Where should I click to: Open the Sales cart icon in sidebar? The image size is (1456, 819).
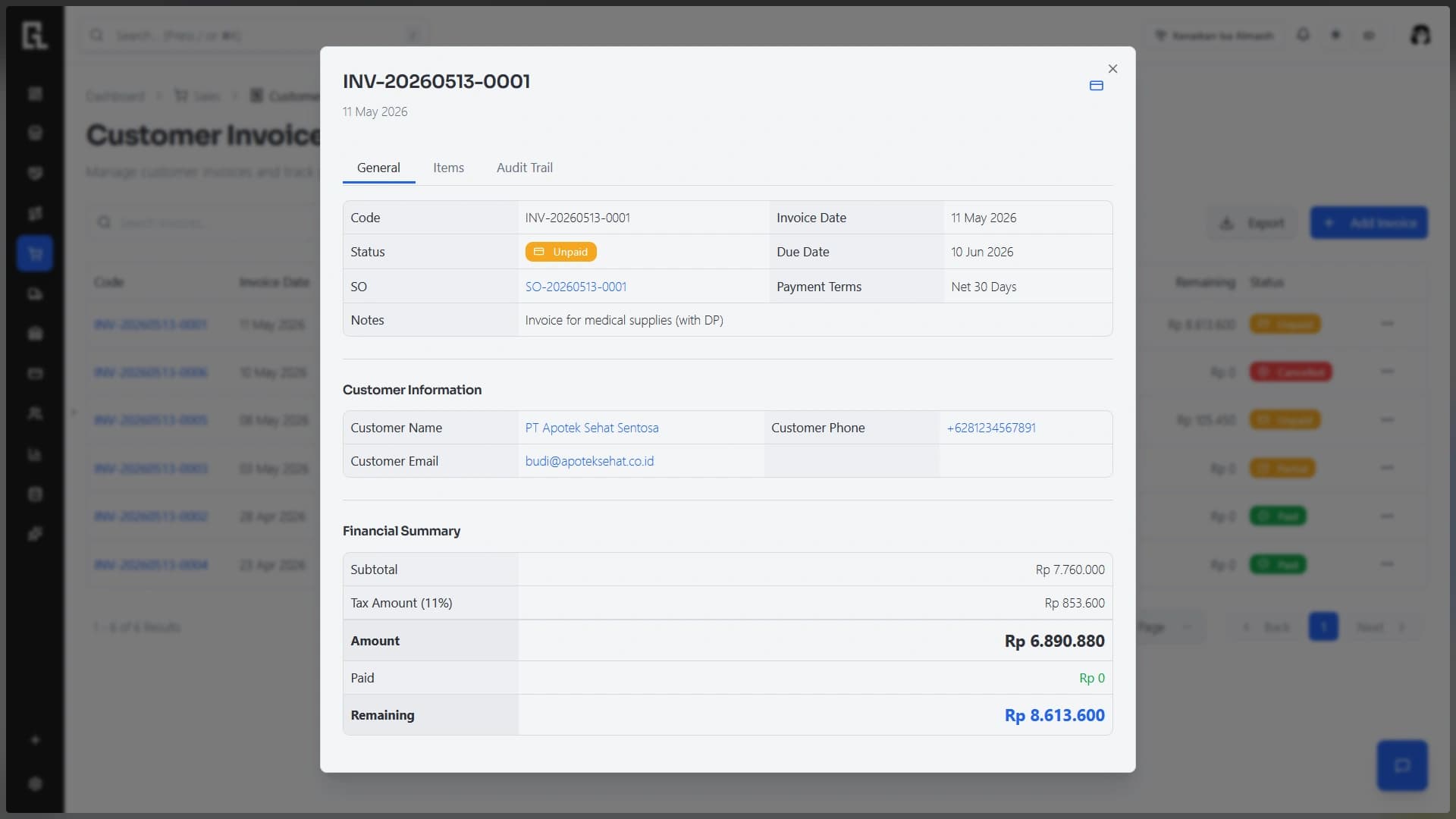[x=35, y=253]
